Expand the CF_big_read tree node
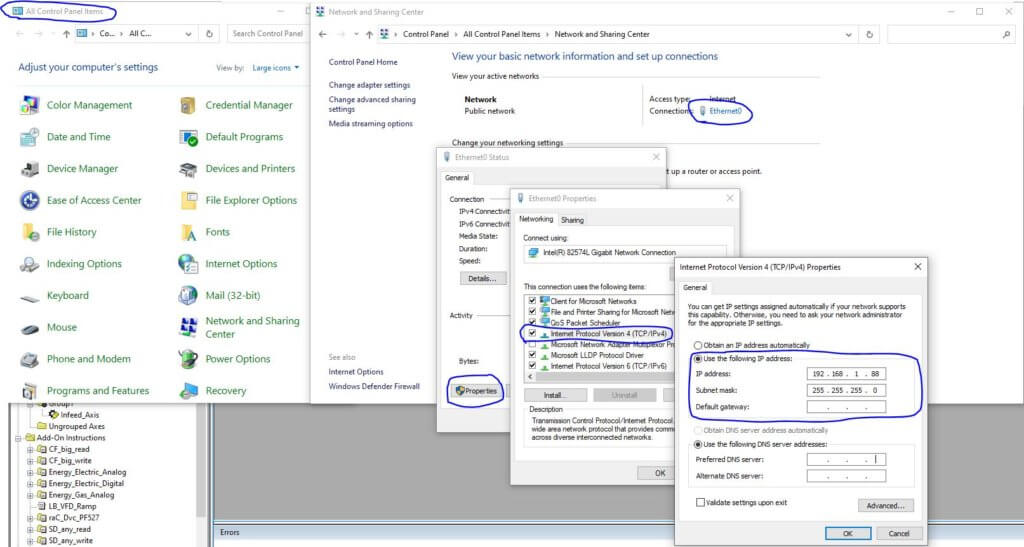 click(30, 449)
